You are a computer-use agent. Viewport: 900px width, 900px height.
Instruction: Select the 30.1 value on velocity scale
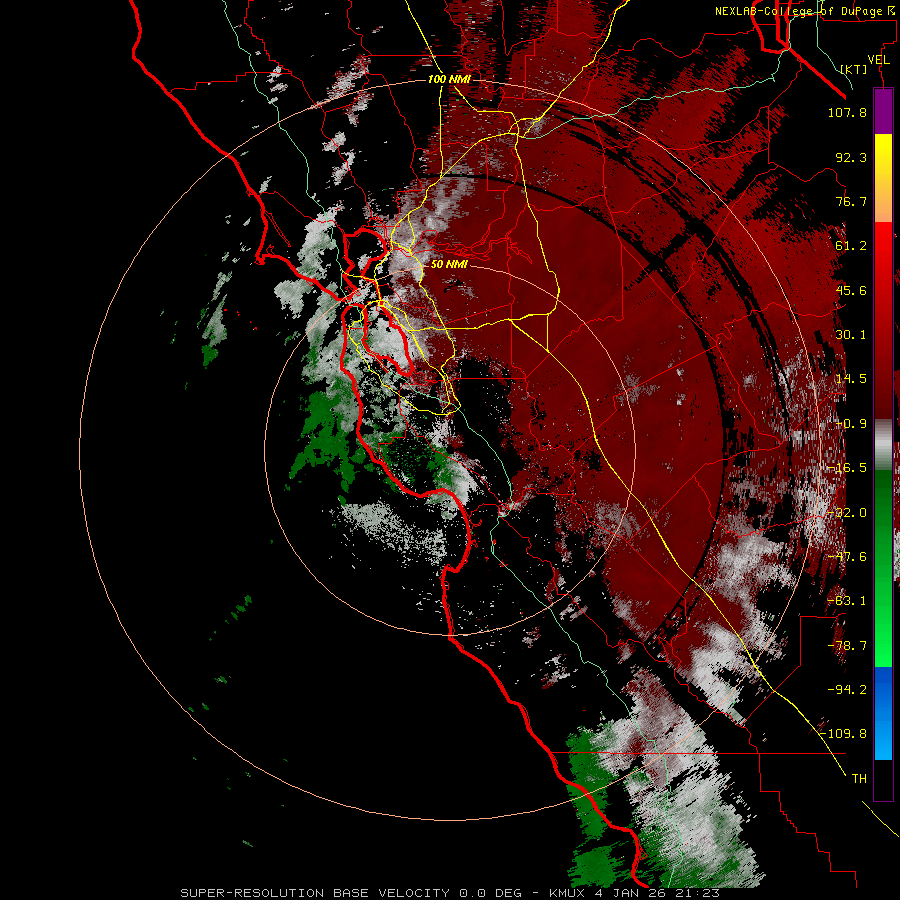click(851, 335)
